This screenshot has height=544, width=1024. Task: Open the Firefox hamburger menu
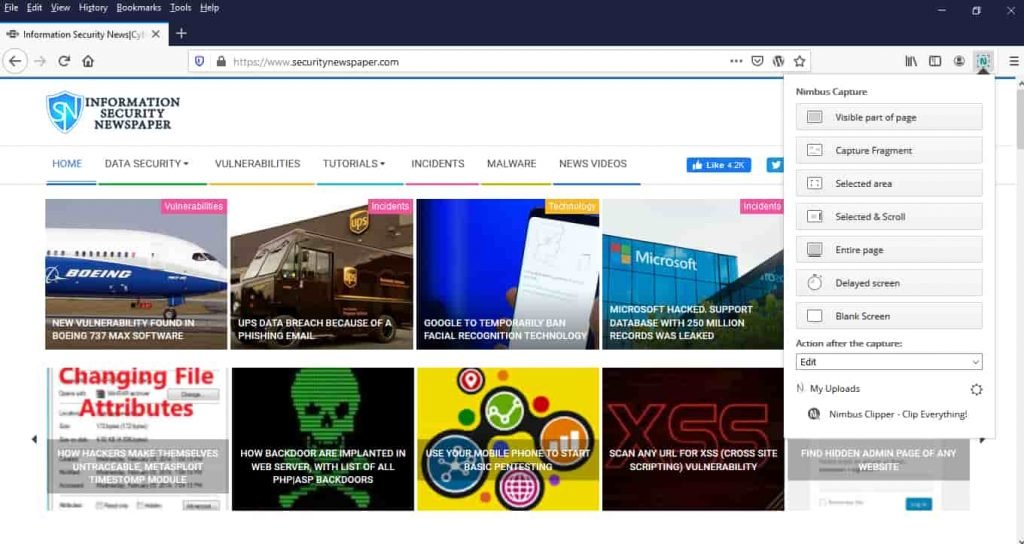(1014, 61)
